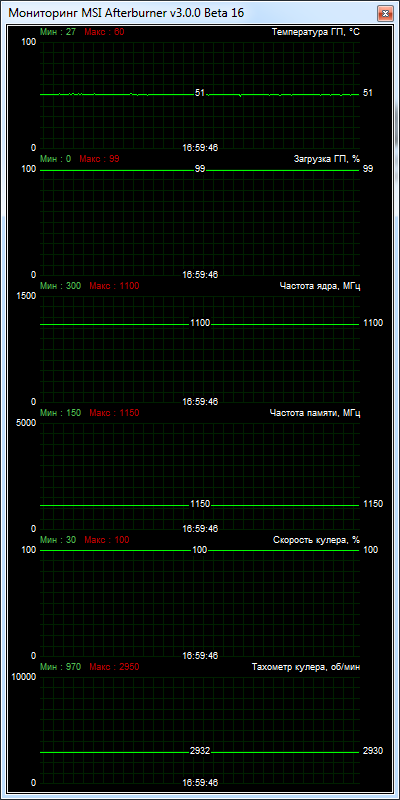
Task: Click the current tachometer value 2930
Action: (372, 751)
